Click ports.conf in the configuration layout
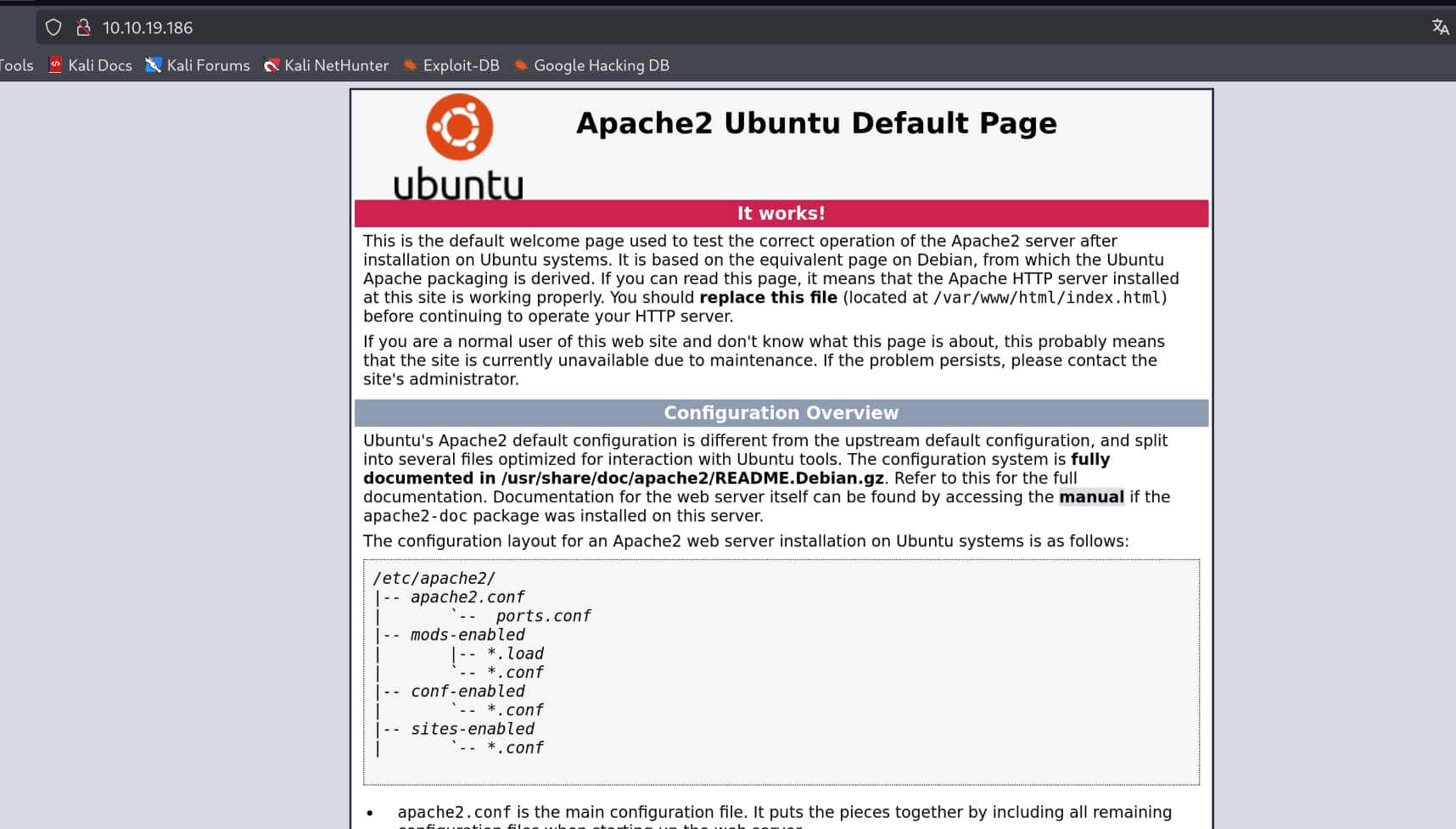 (543, 616)
